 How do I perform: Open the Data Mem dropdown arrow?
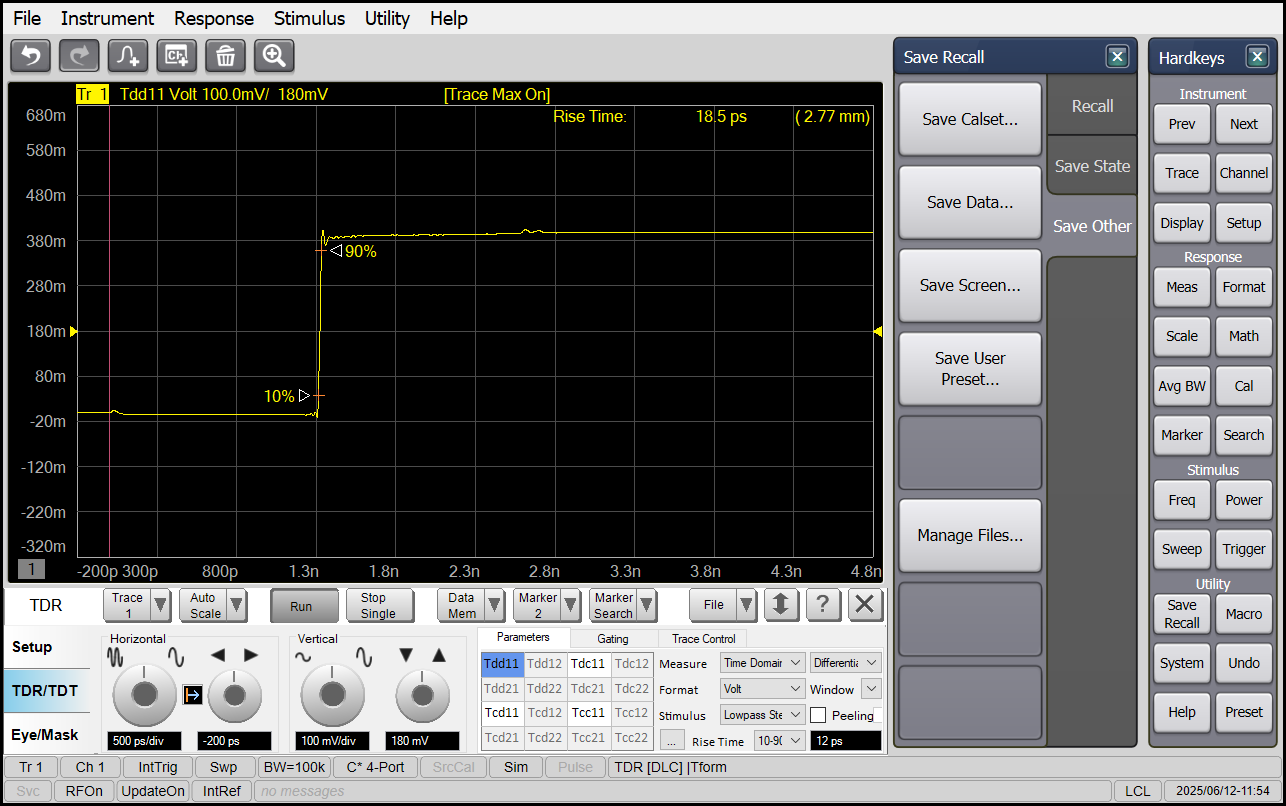494,605
